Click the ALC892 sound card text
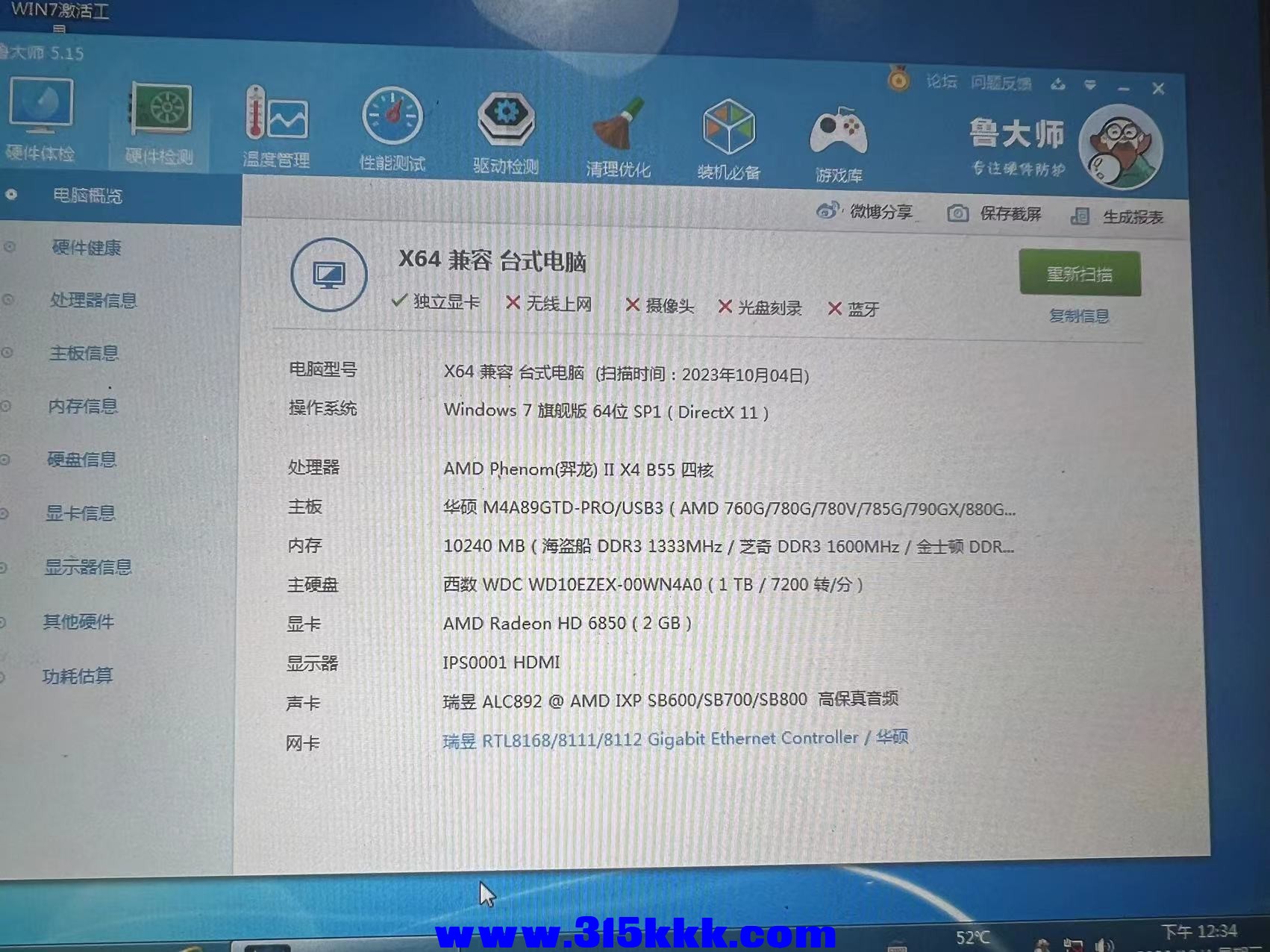The width and height of the screenshot is (1270, 952). [x=670, y=700]
